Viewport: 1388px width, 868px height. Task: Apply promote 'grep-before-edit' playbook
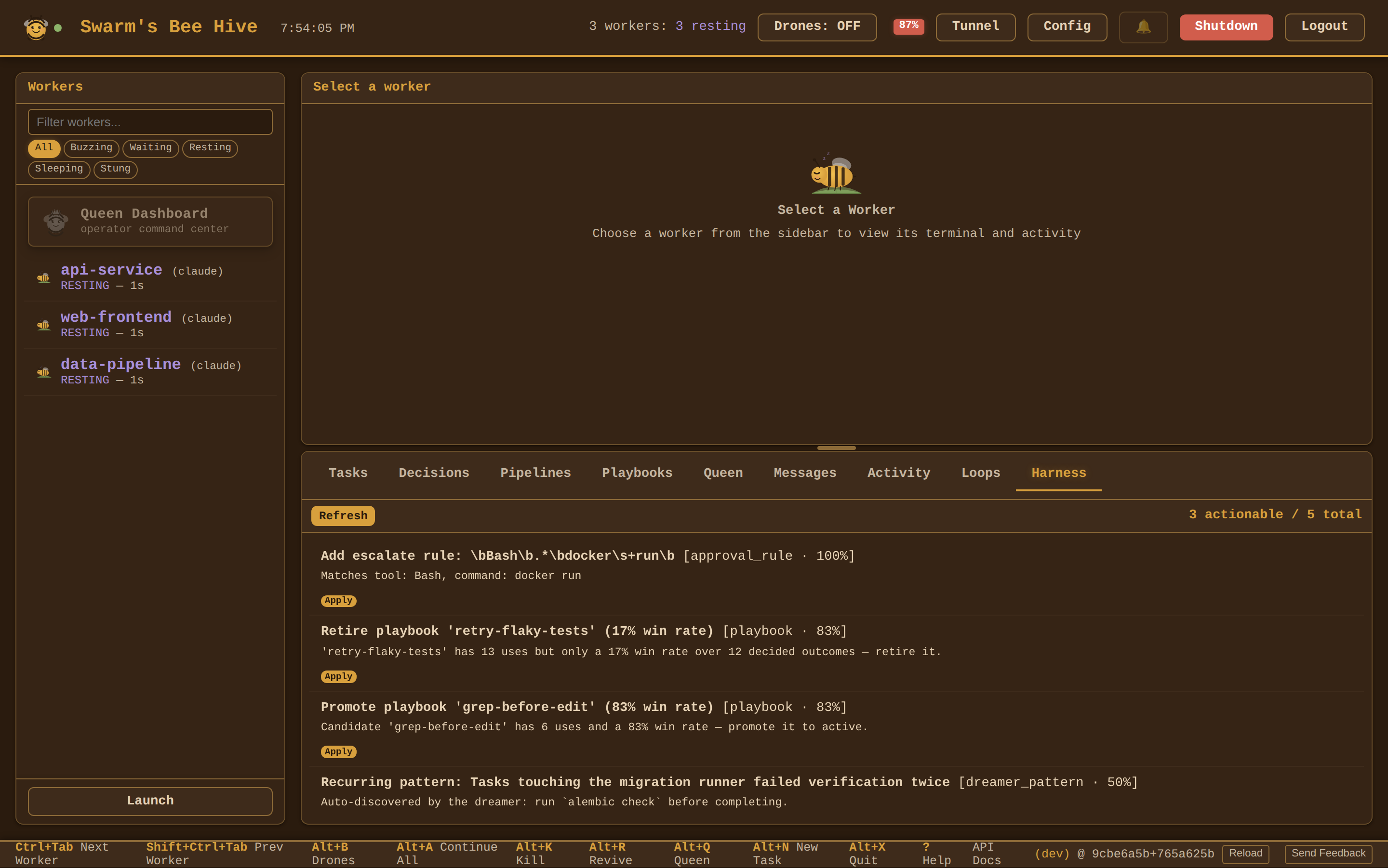click(338, 751)
